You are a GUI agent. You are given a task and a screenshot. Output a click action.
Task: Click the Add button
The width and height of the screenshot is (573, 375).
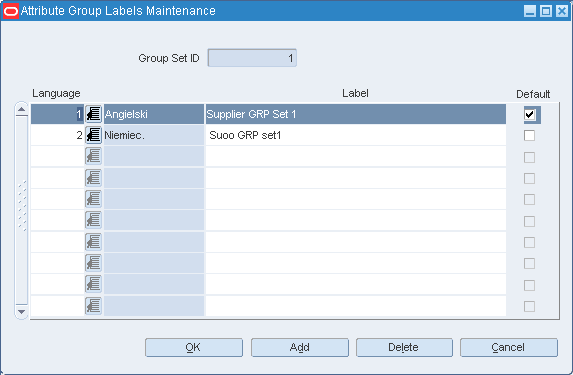tap(300, 347)
